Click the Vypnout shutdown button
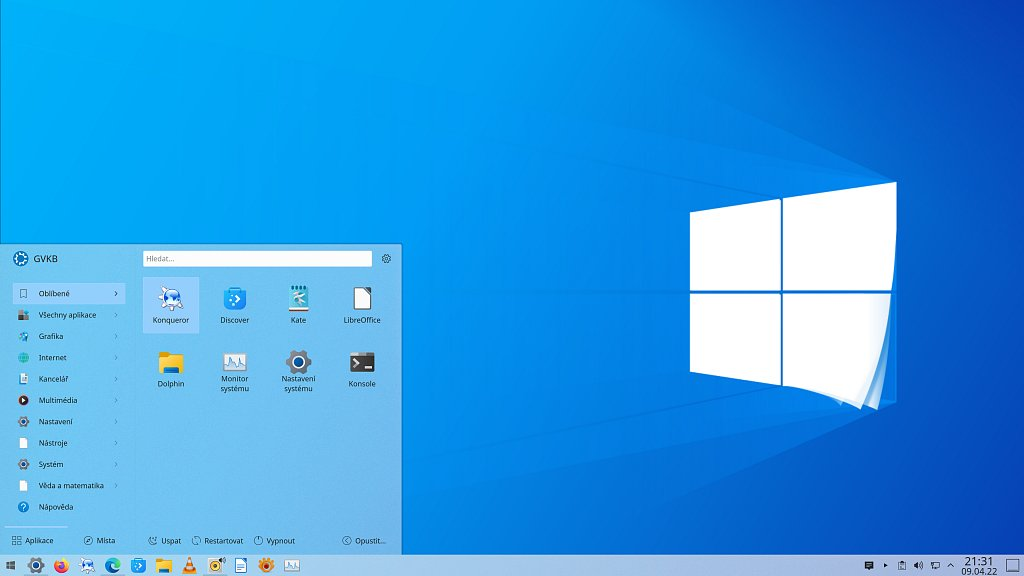This screenshot has height=576, width=1024. [274, 541]
